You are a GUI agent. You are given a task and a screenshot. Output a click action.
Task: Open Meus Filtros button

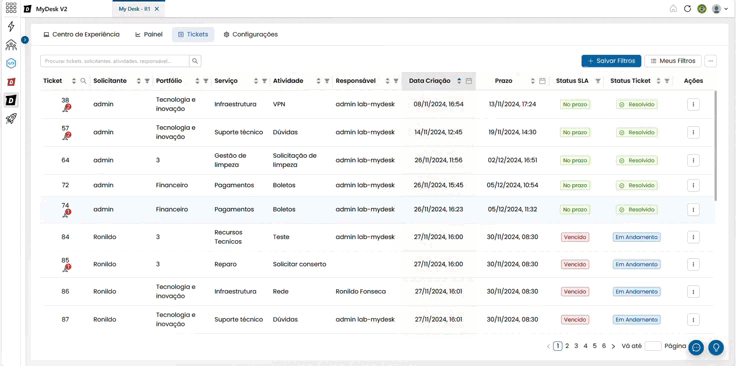click(673, 61)
